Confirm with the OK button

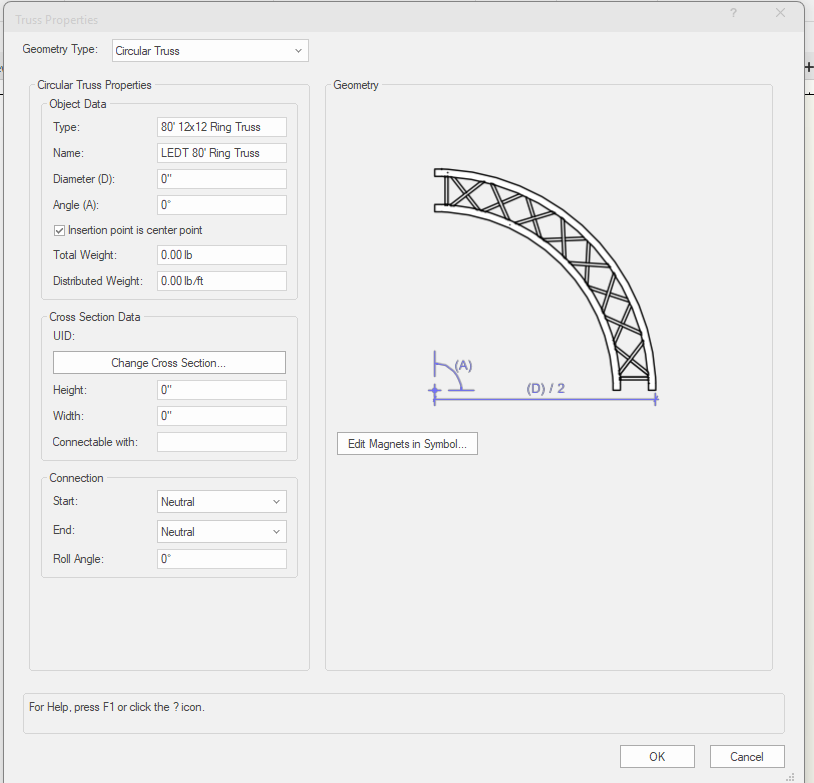click(657, 757)
